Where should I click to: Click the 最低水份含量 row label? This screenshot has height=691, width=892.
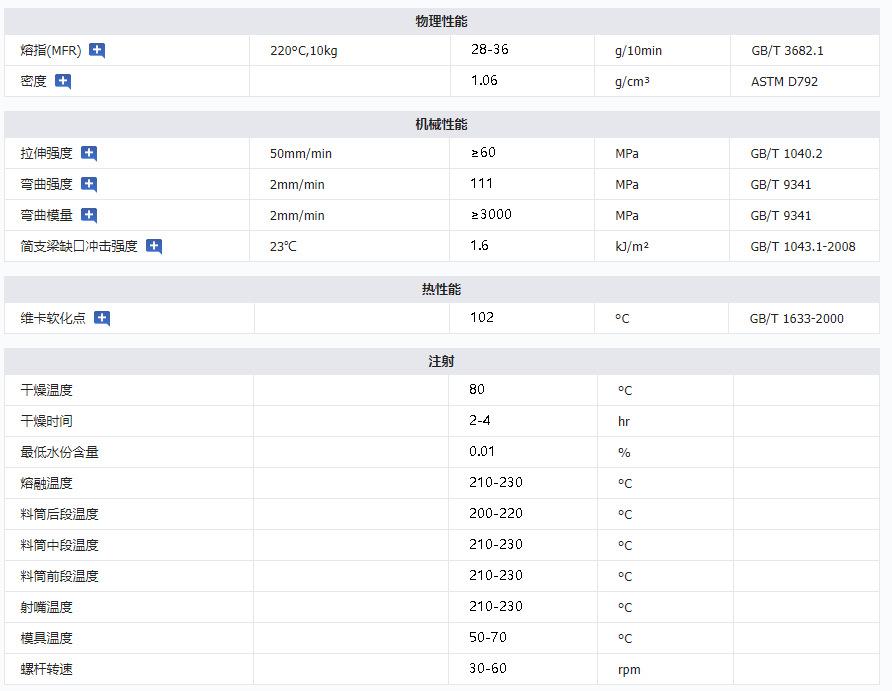click(x=59, y=452)
